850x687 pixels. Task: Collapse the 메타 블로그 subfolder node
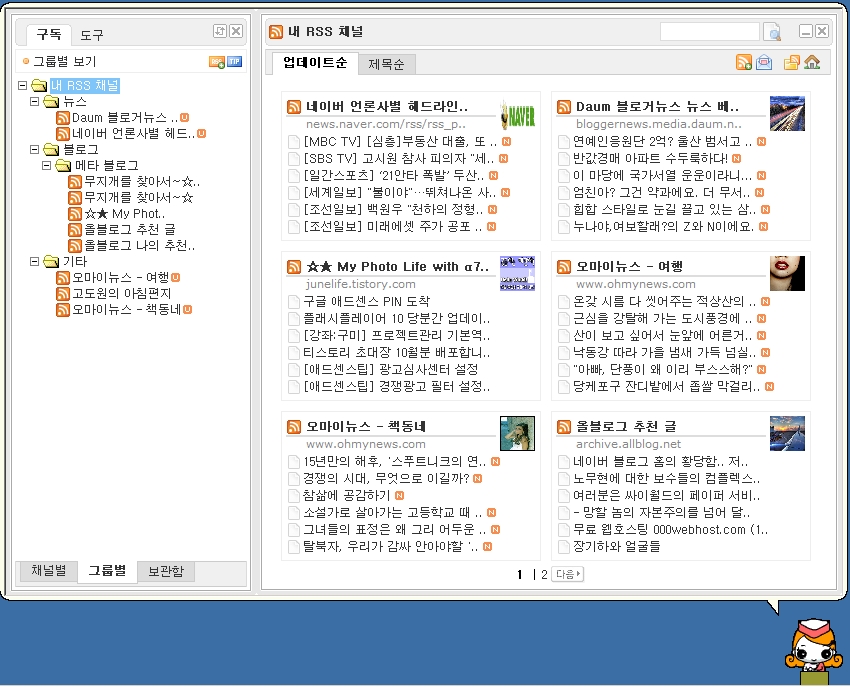click(46, 165)
